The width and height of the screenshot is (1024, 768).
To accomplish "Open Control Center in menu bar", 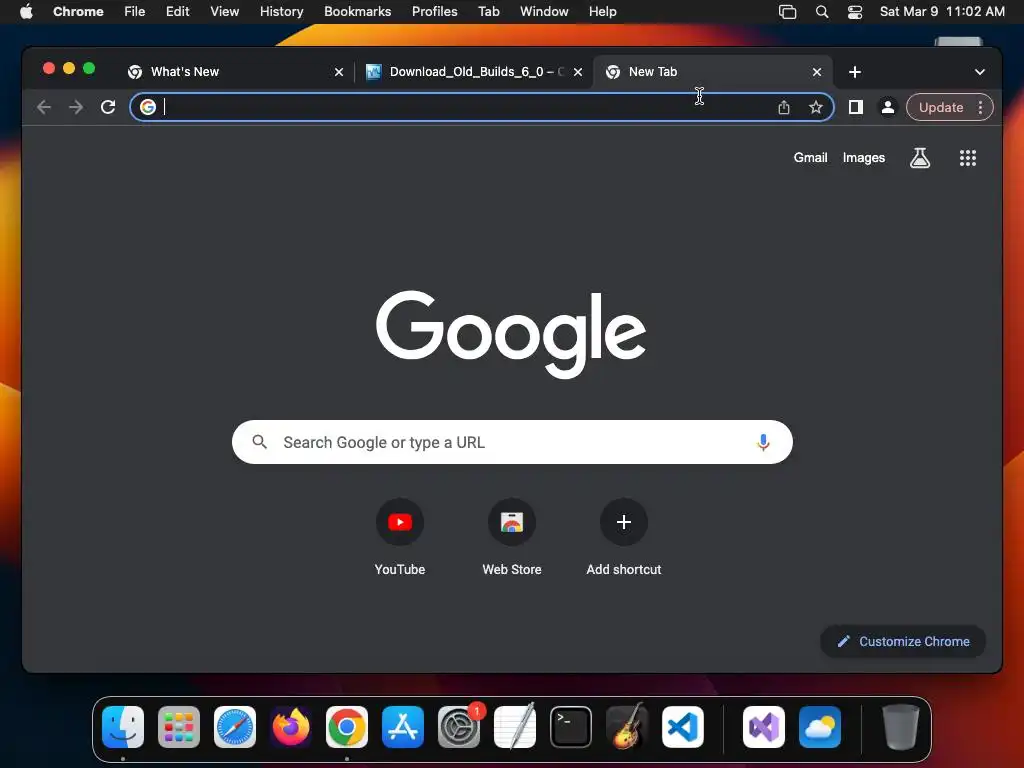I will pos(855,12).
